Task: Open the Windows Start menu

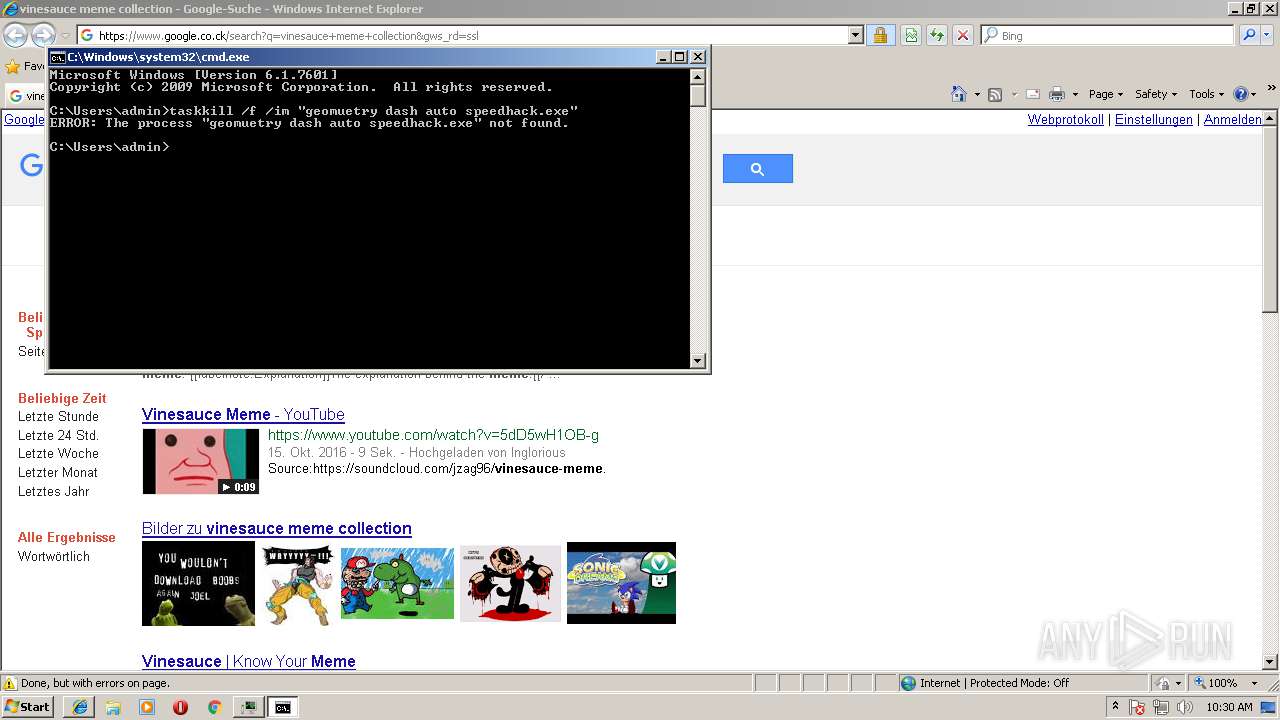Action: coord(27,706)
